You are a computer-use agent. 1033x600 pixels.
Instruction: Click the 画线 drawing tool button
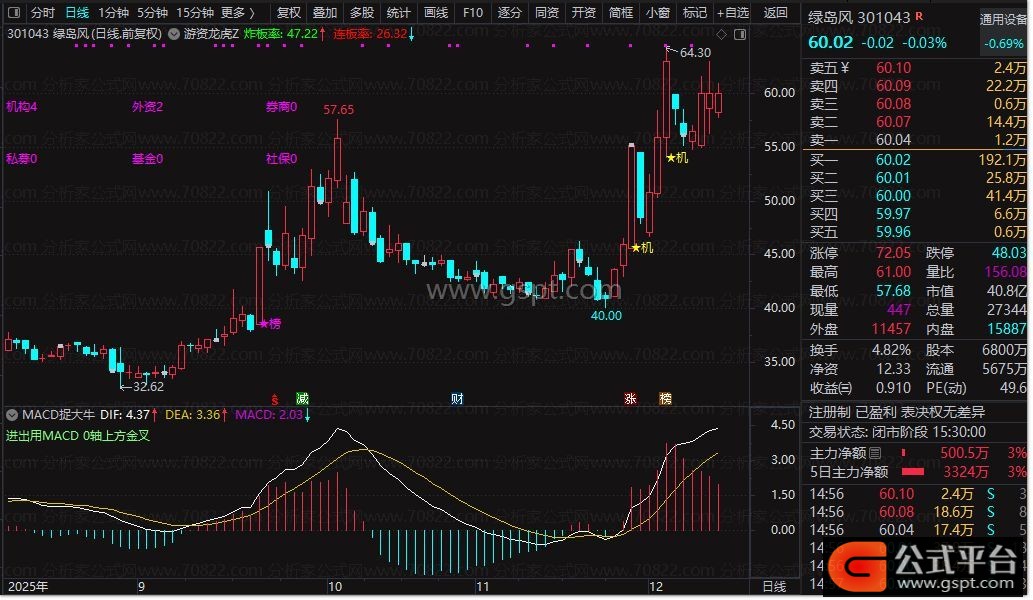coord(435,13)
